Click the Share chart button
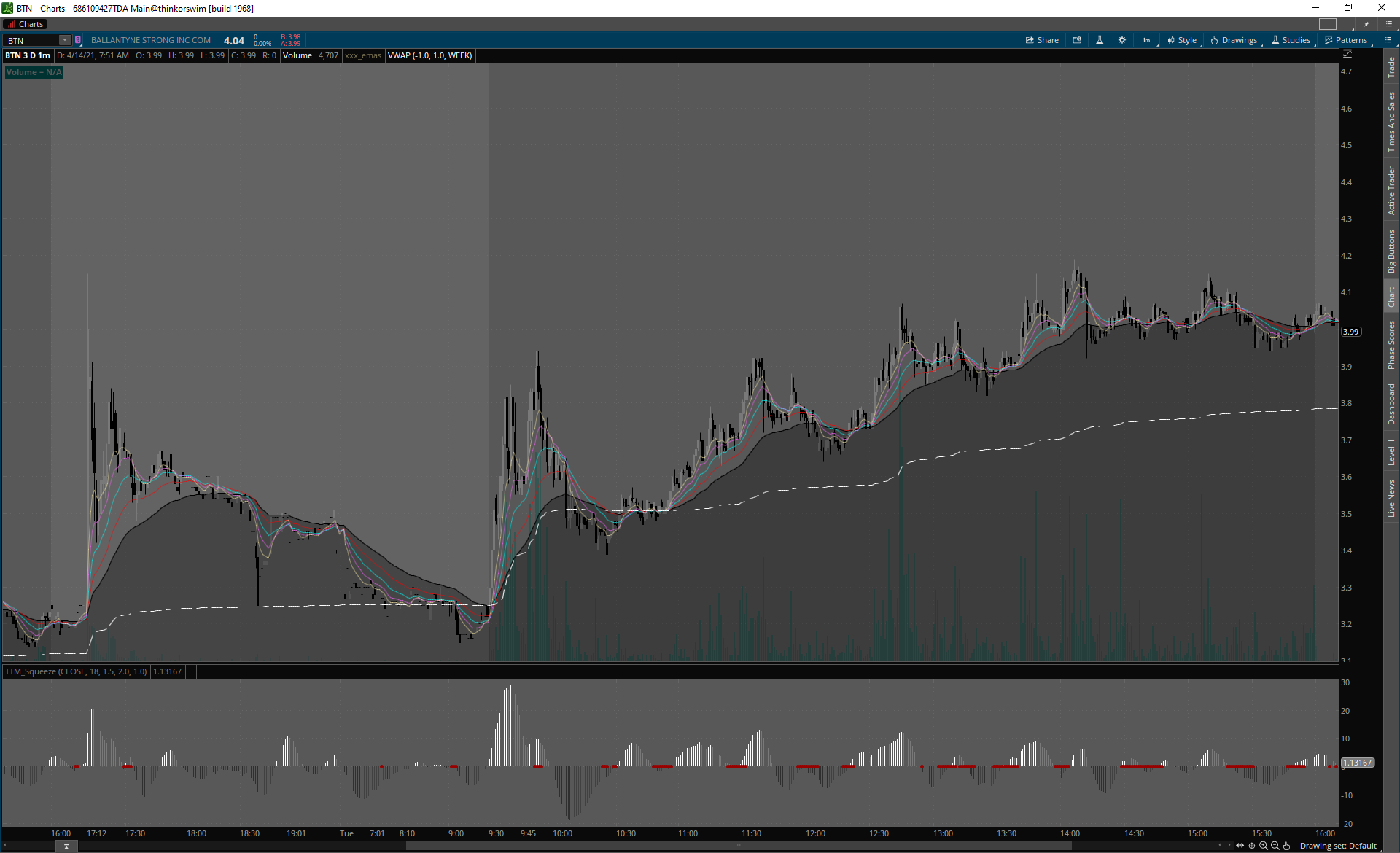 (x=1042, y=40)
